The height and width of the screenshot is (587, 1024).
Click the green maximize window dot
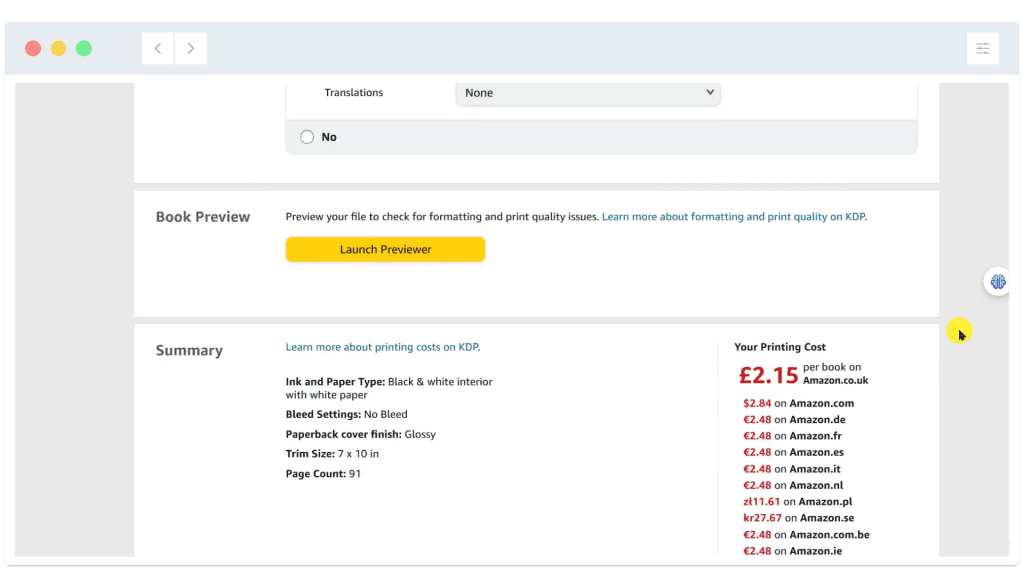tap(84, 48)
